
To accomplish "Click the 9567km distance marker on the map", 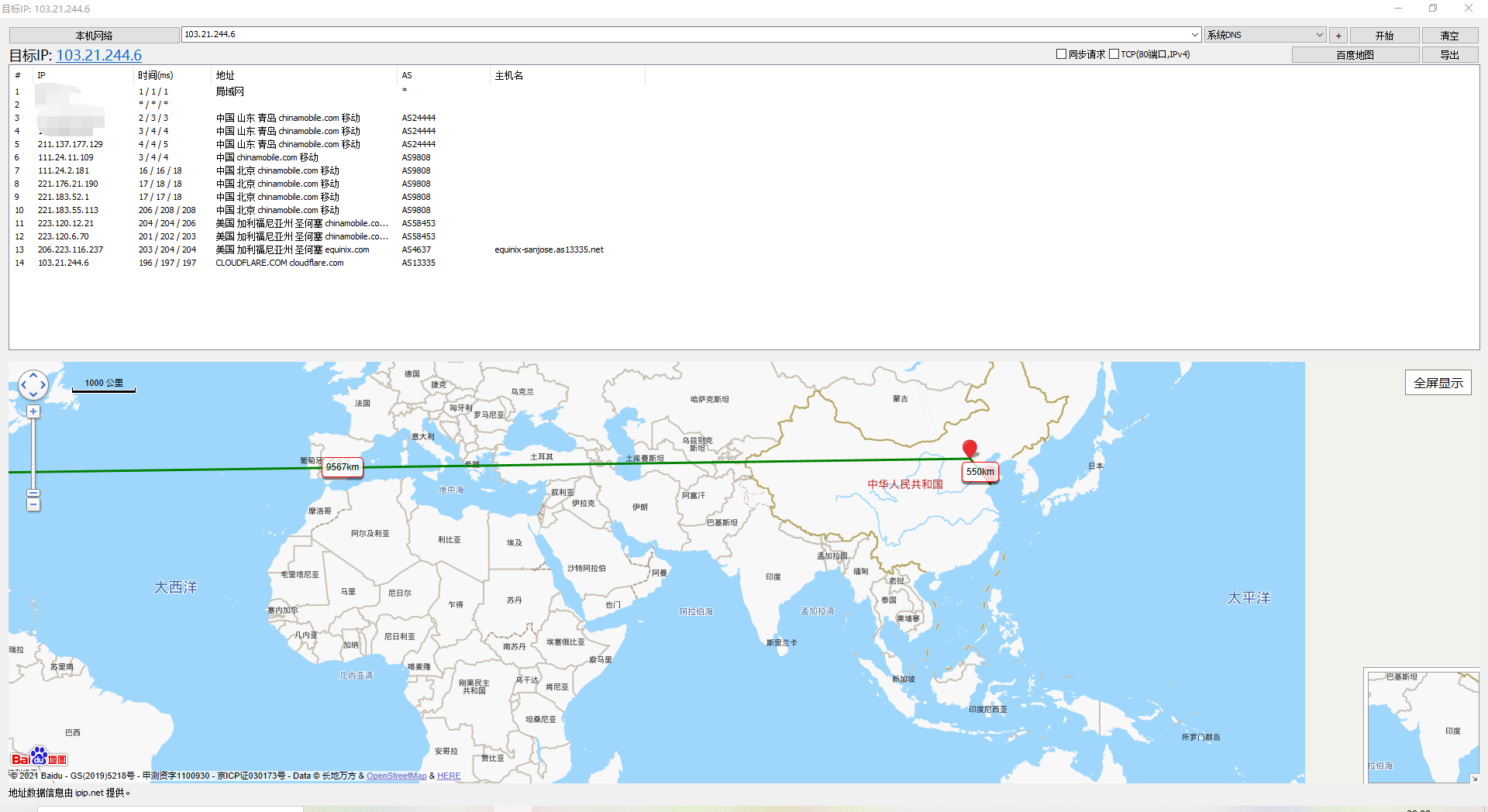I will [342, 467].
